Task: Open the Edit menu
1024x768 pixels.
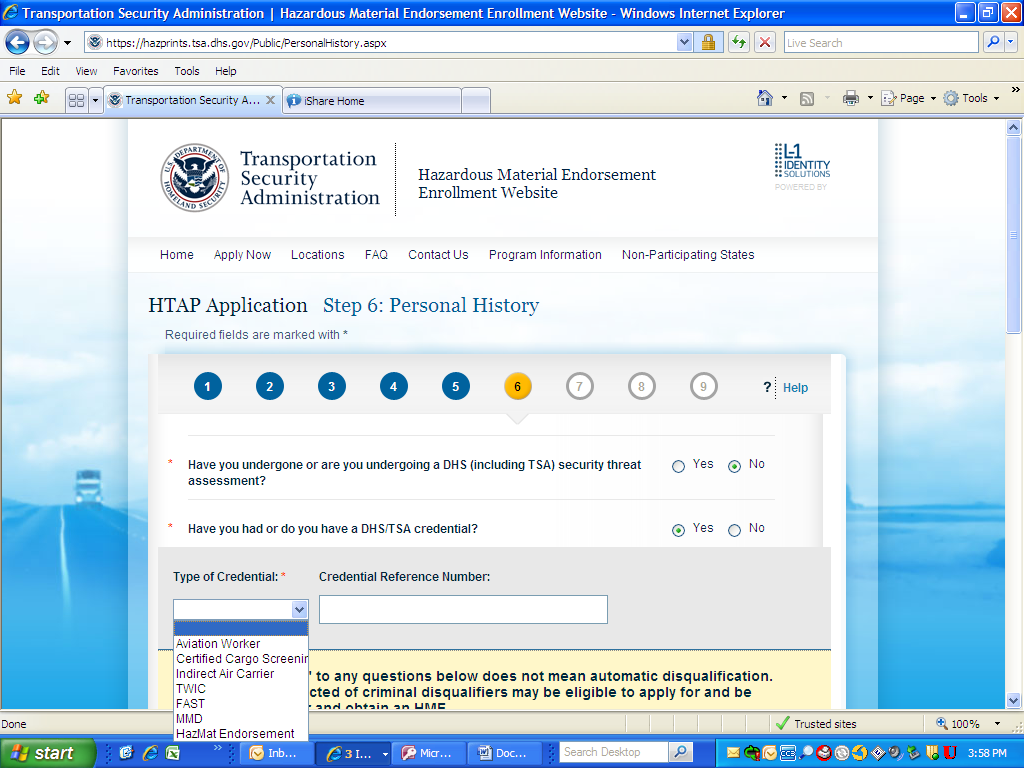Action: coord(50,71)
